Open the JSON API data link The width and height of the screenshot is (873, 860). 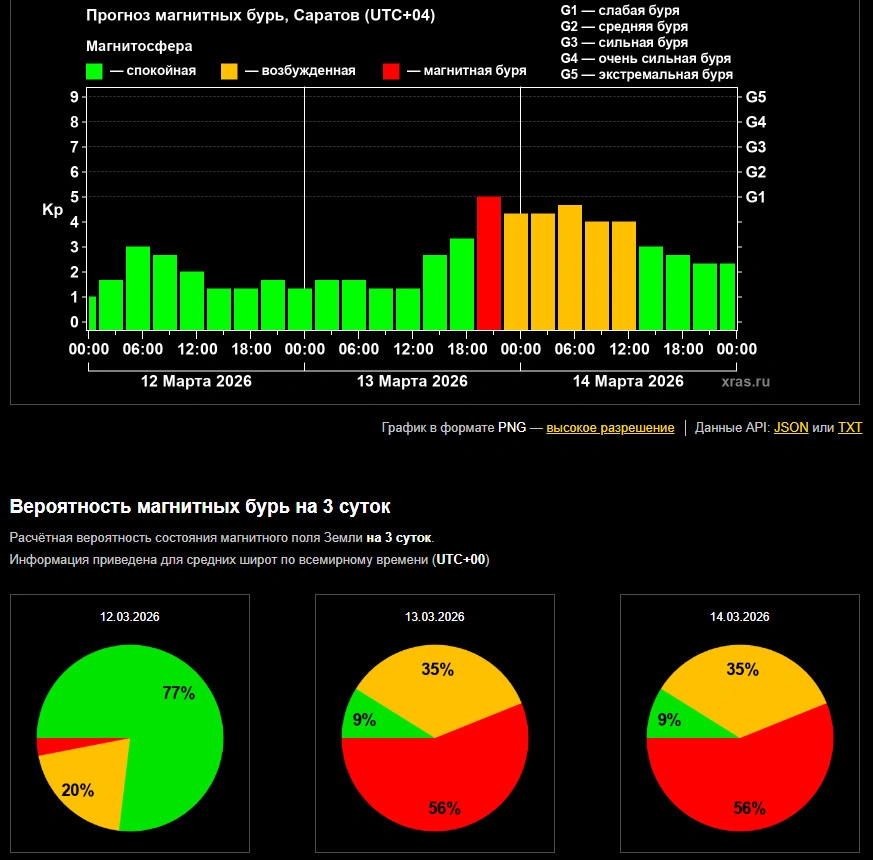(791, 428)
